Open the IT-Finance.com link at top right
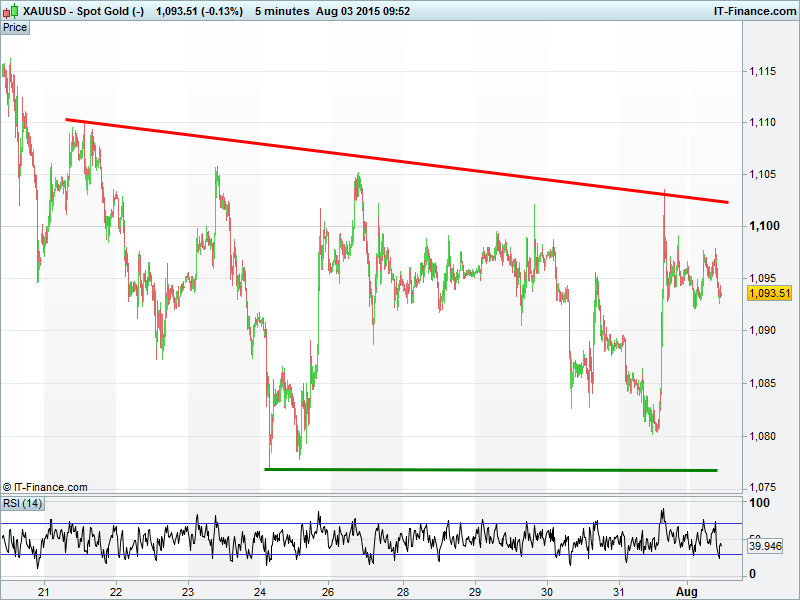Viewport: 800px width, 600px height. coord(753,11)
